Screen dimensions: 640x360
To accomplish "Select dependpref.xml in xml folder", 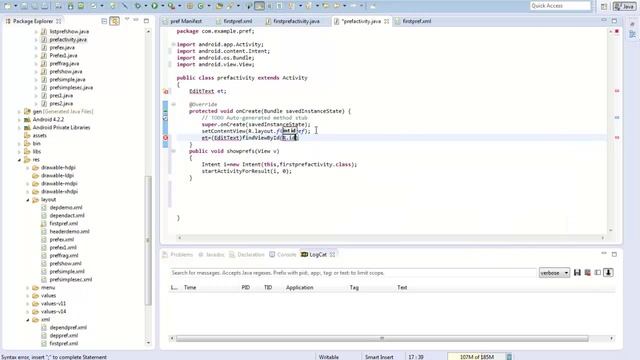I will pyautogui.click(x=68, y=327).
